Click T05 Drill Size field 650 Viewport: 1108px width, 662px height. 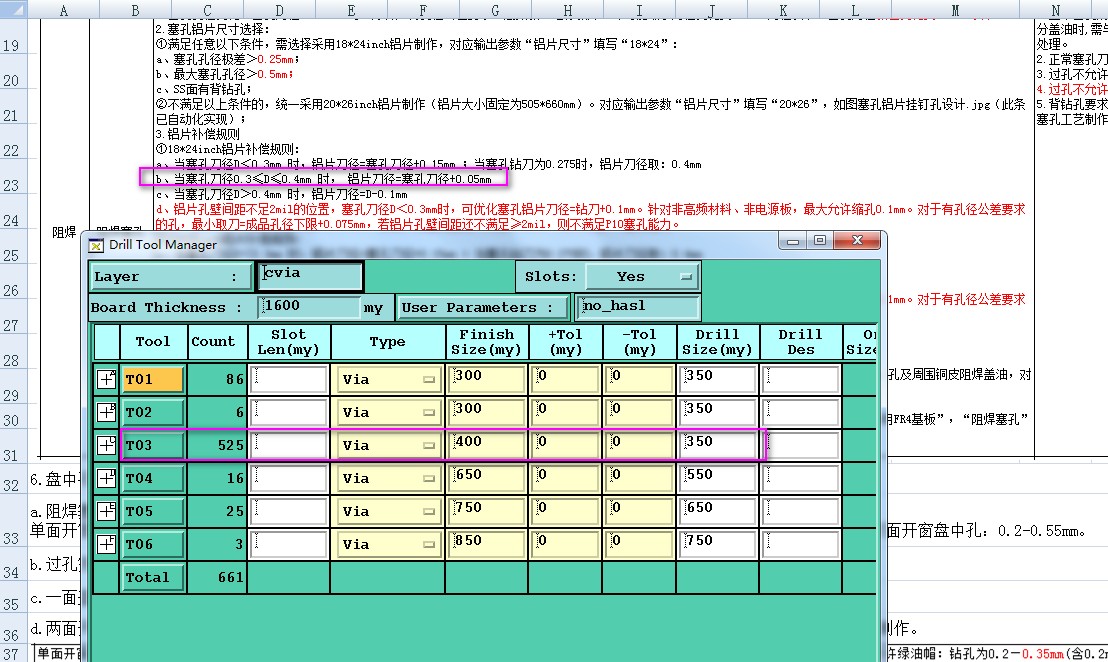click(718, 511)
